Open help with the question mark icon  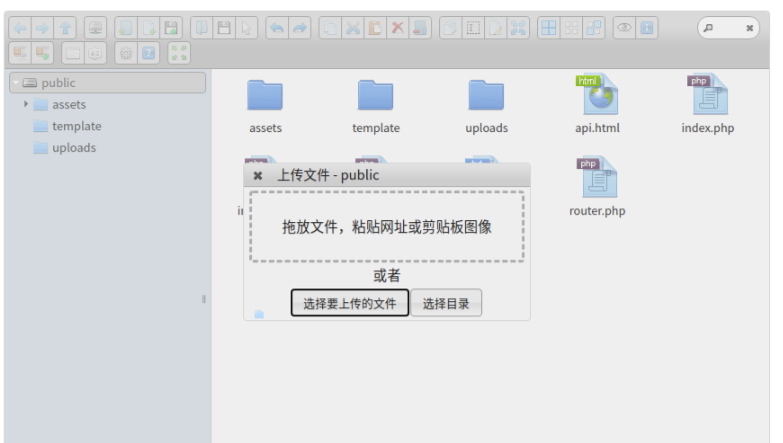point(148,53)
